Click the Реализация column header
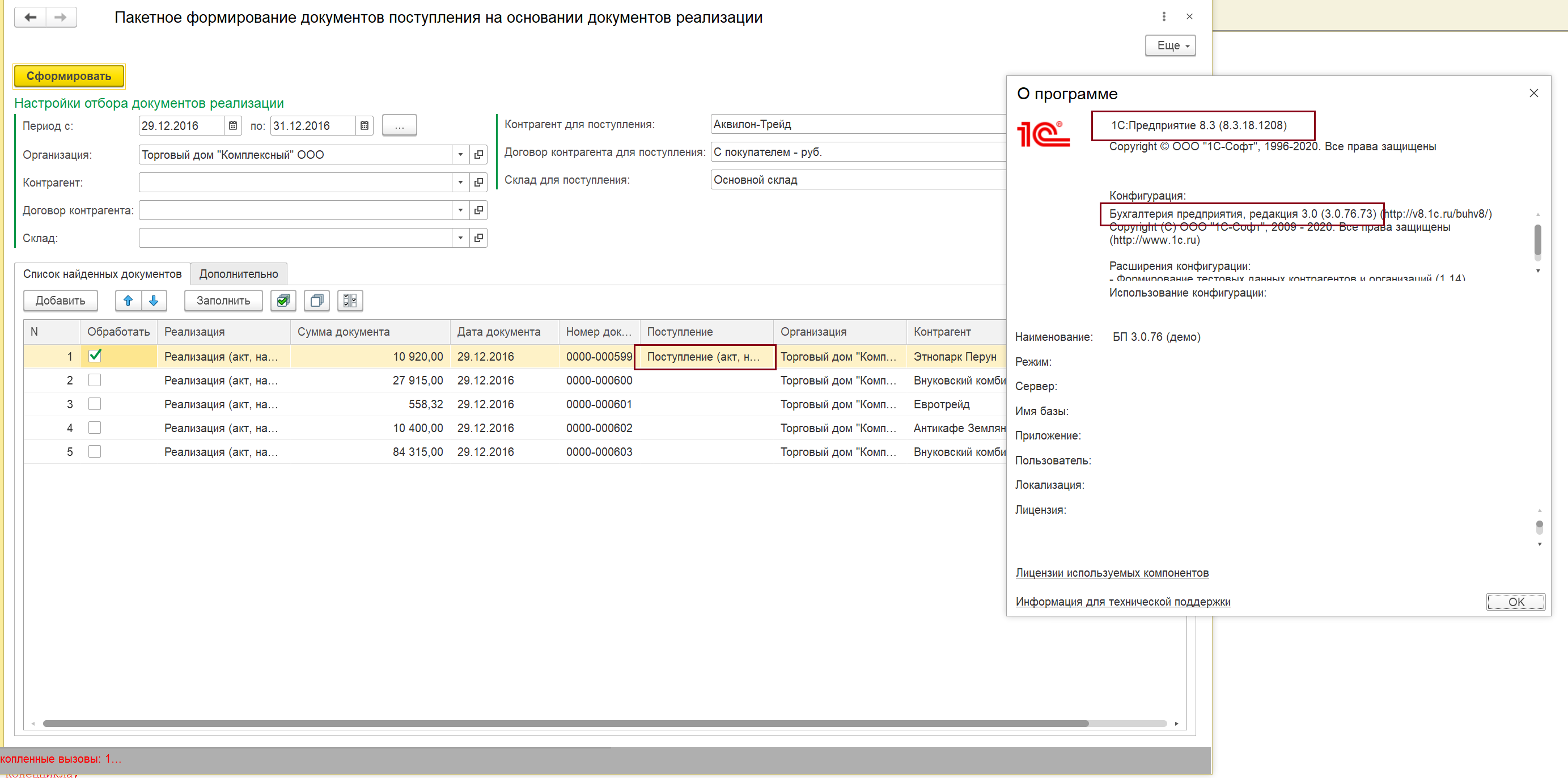The width and height of the screenshot is (1568, 778). pos(223,332)
